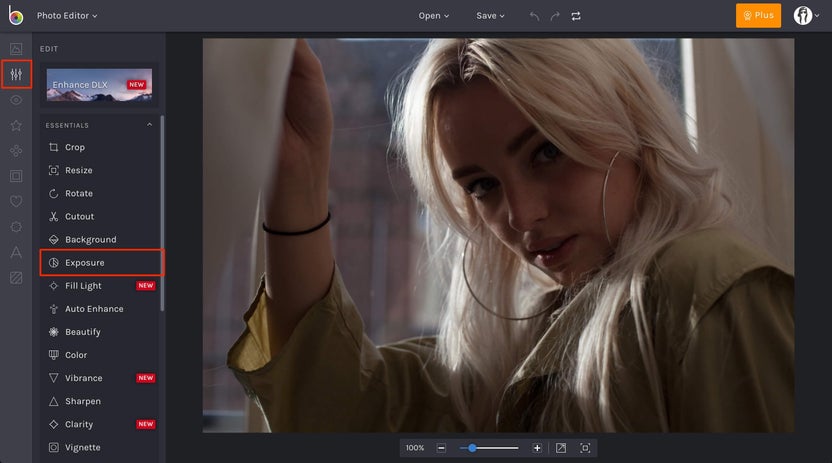
Task: Open the Frames panel icon
Action: [16, 176]
